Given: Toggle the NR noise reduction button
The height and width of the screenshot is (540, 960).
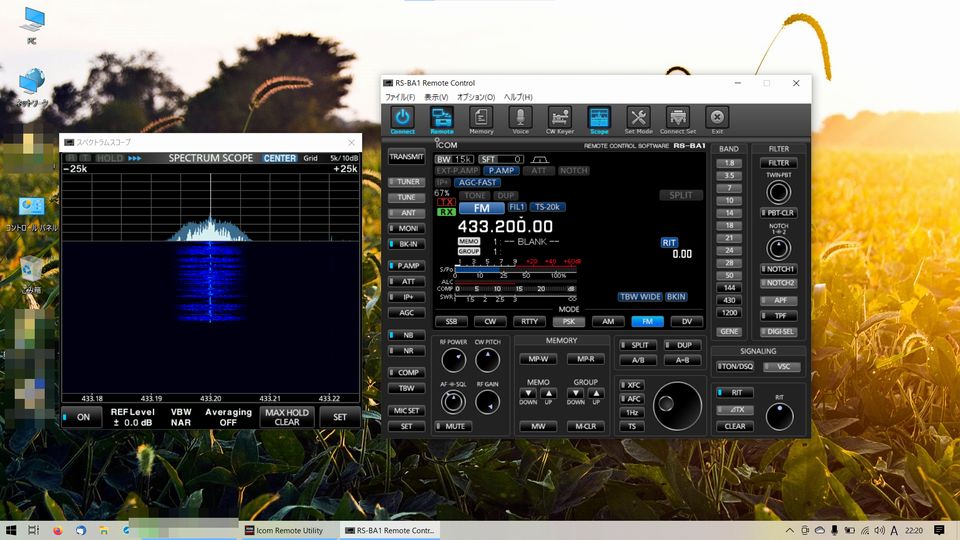Looking at the screenshot, I should coord(407,351).
